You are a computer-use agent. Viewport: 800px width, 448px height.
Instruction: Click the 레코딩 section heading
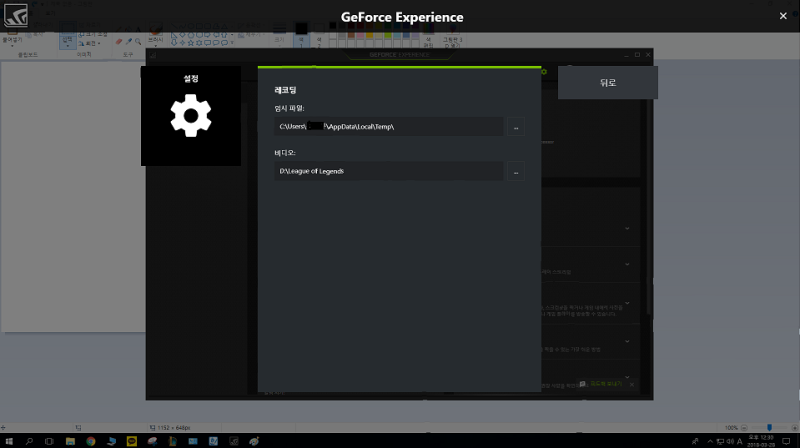285,90
